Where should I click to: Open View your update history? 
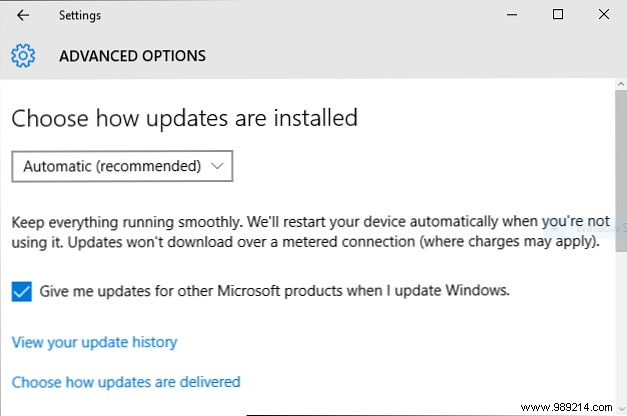(x=94, y=342)
